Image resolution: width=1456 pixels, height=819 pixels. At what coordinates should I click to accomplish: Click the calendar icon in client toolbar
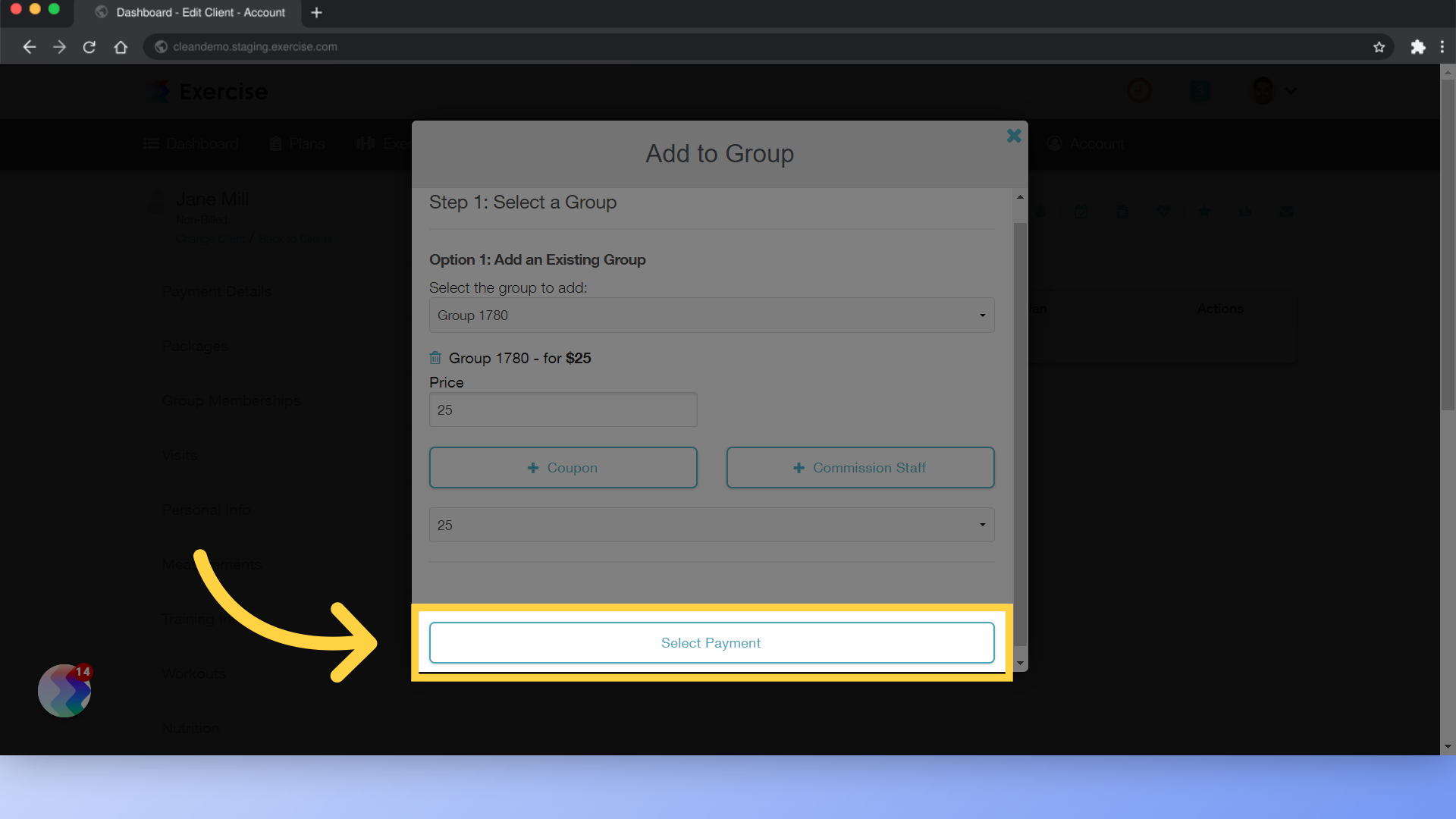(1081, 212)
